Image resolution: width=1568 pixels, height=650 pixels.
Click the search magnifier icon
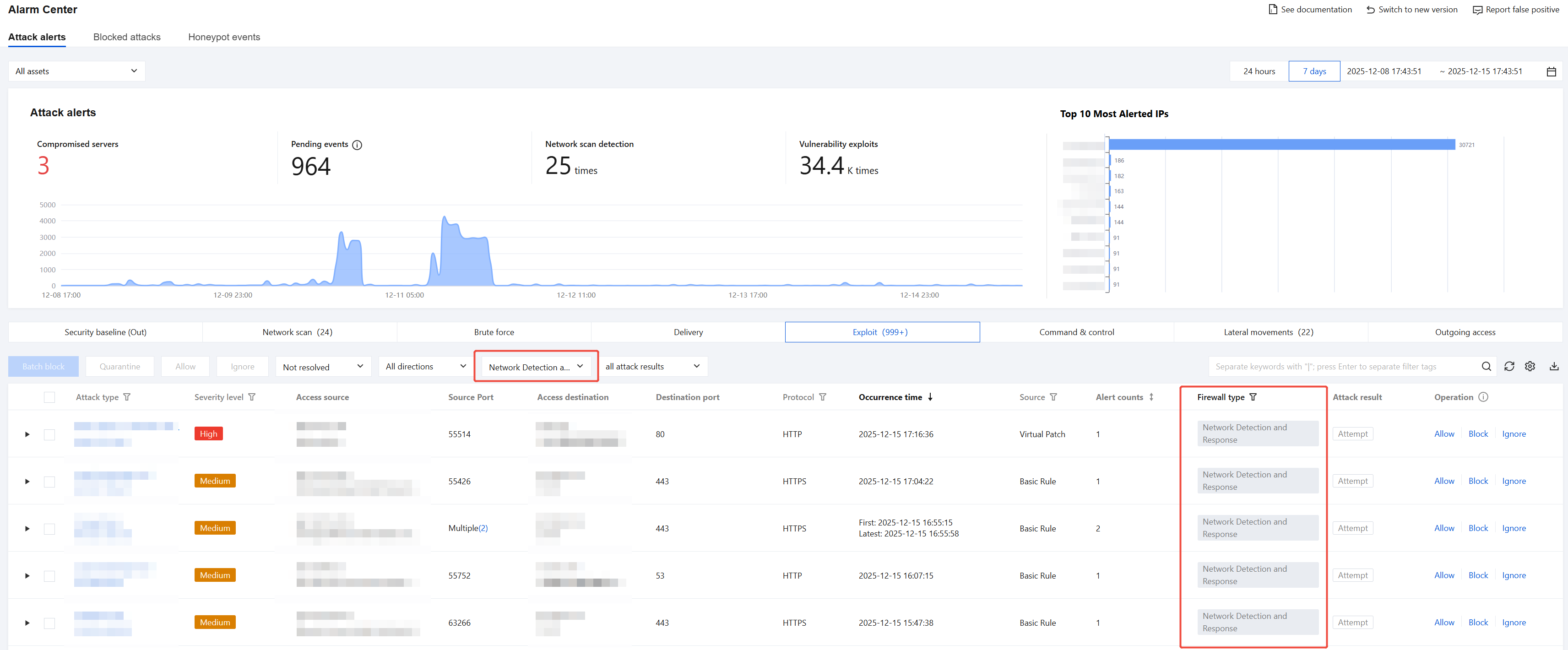(x=1486, y=366)
